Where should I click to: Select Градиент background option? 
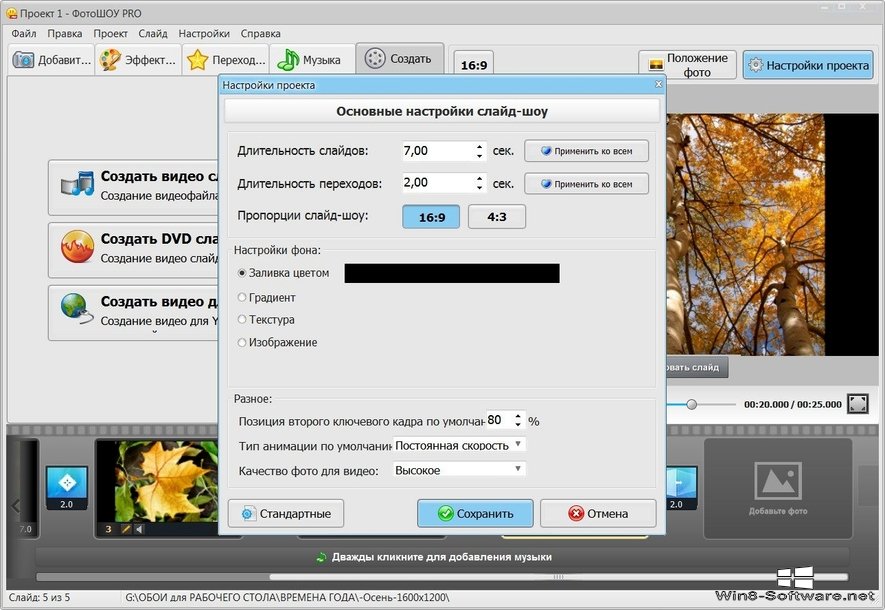click(266, 297)
